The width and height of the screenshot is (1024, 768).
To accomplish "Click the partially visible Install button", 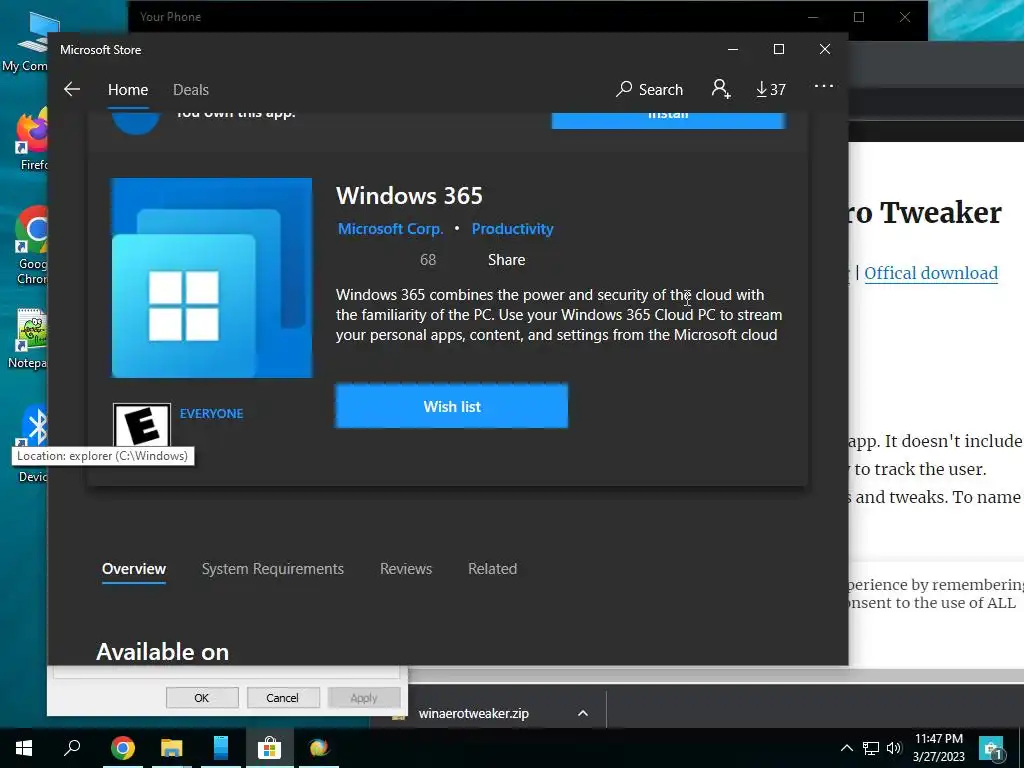I will (668, 120).
